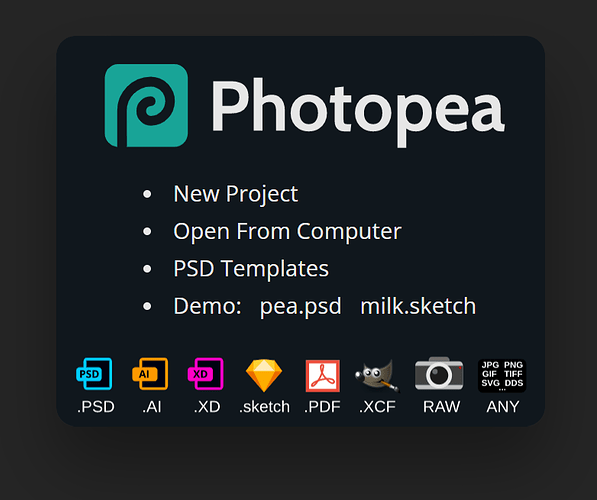Image resolution: width=597 pixels, height=500 pixels.
Task: Click the Photopea title text
Action: (x=358, y=110)
